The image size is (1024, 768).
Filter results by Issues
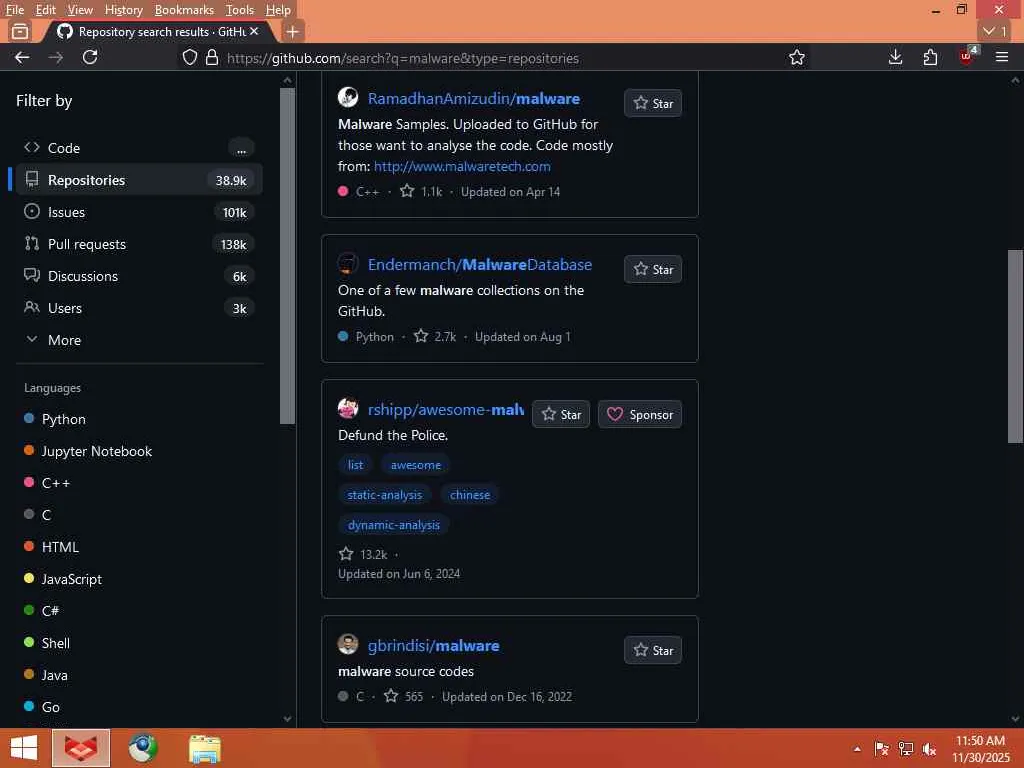coord(138,212)
